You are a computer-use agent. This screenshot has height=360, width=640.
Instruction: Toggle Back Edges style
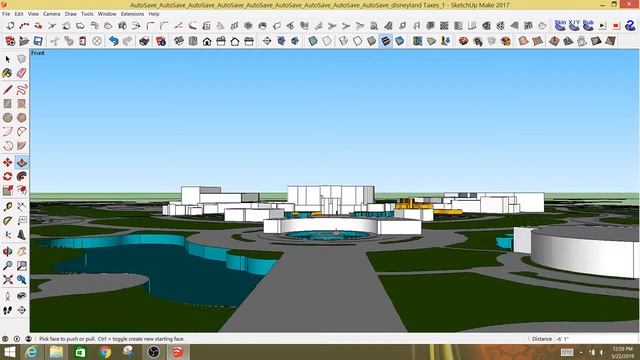coord(327,41)
